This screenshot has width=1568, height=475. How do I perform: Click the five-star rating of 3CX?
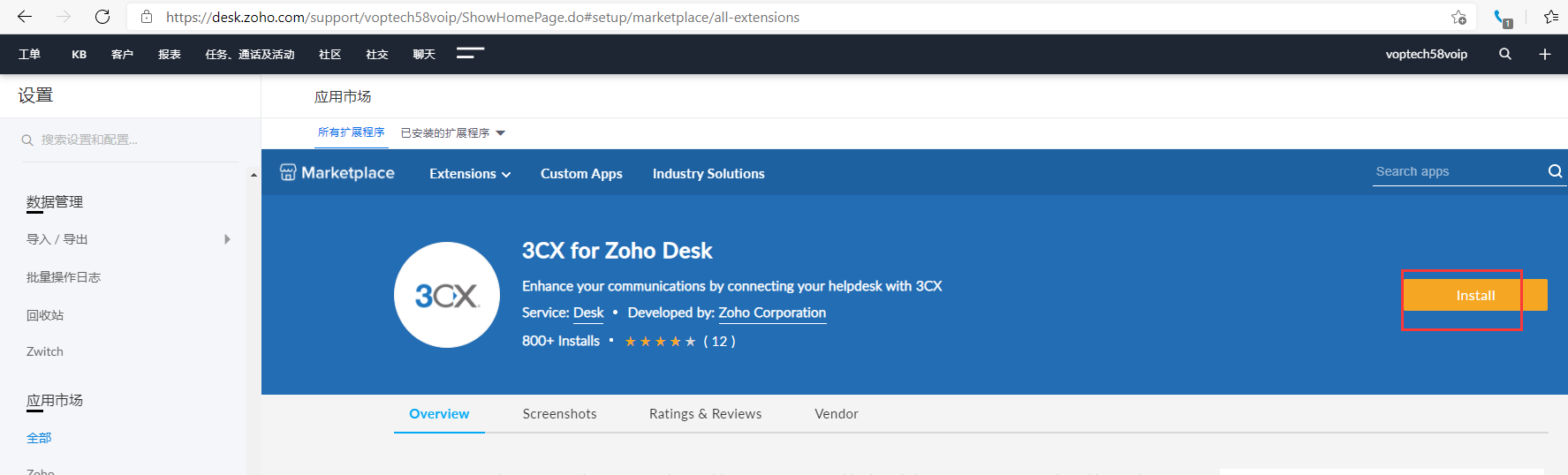[x=660, y=342]
